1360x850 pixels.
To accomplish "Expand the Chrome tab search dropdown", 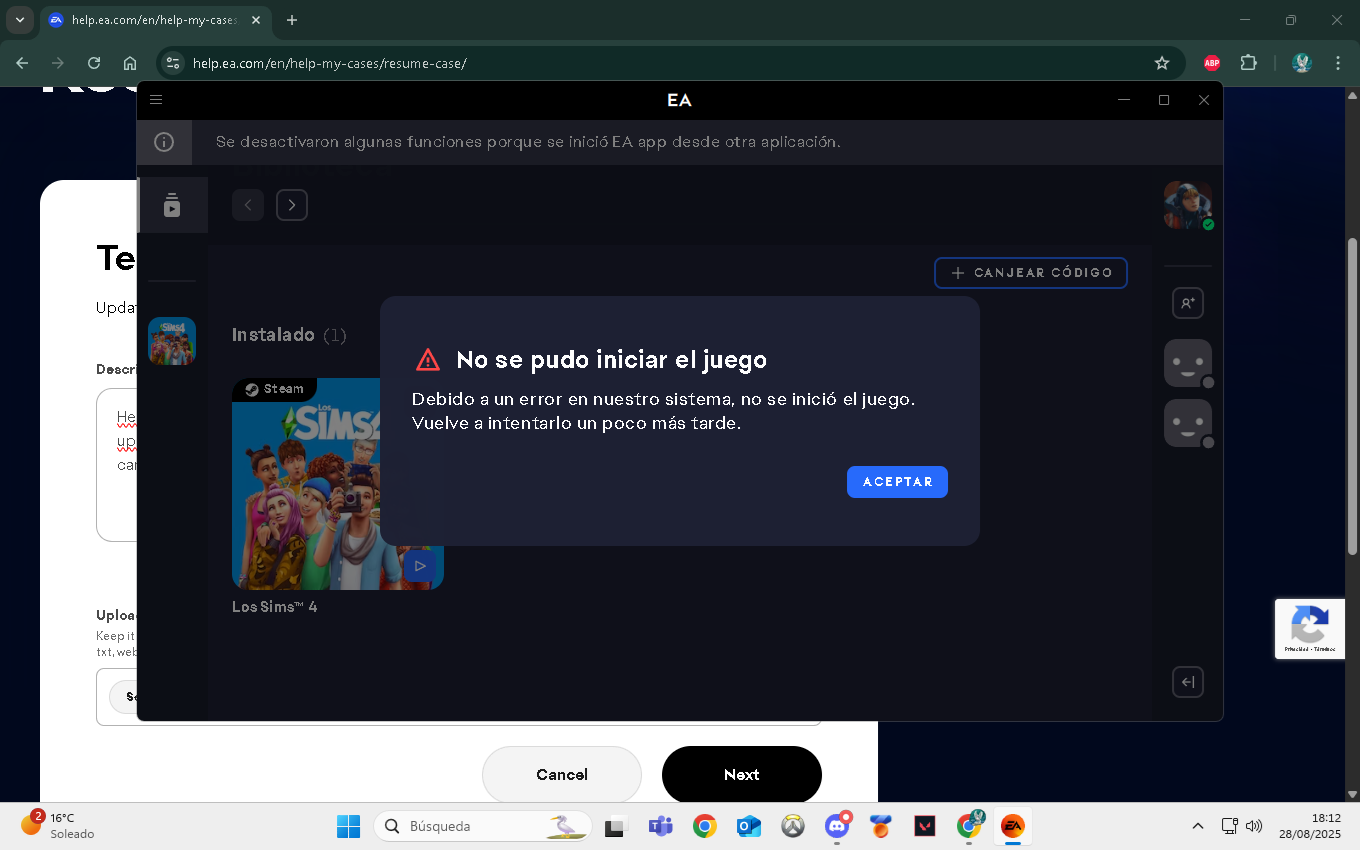I will (x=19, y=20).
